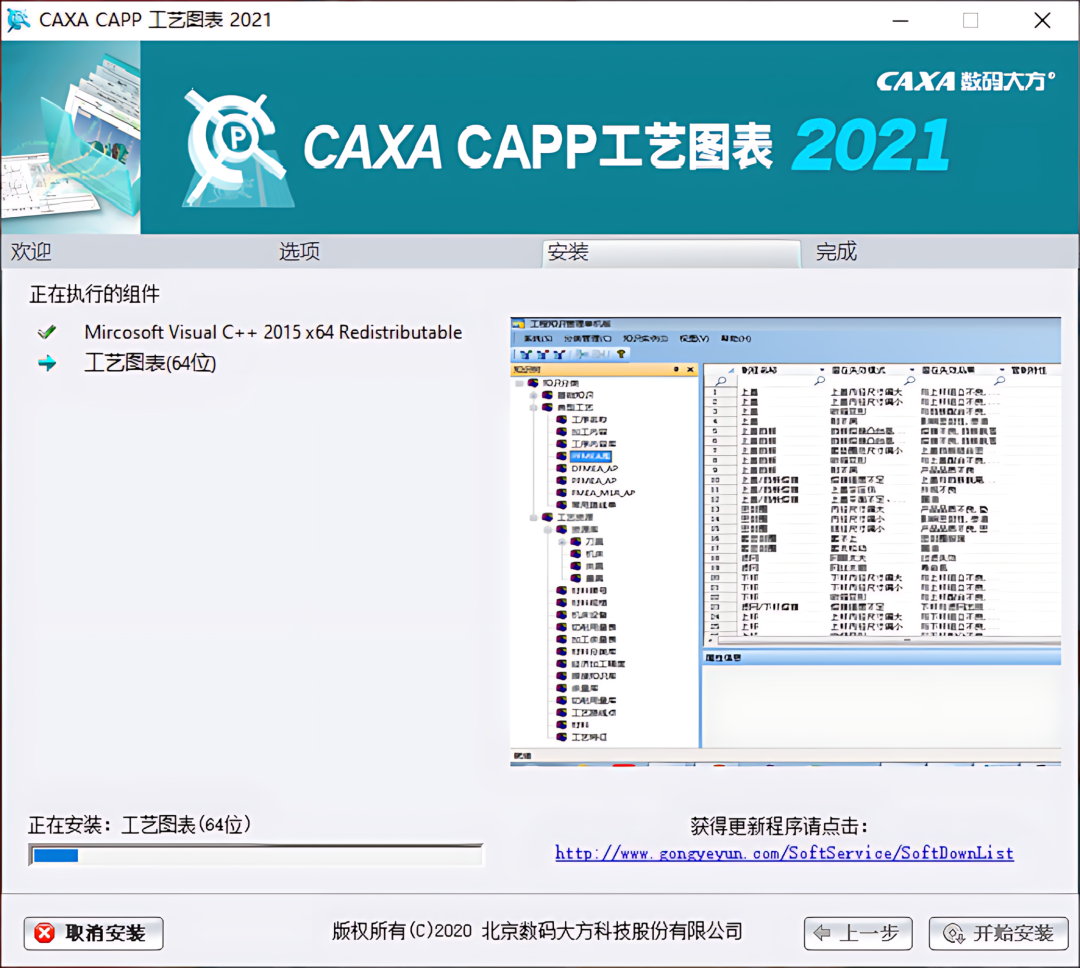
Task: Click the left arrow icon on 上一步
Action: pos(822,934)
